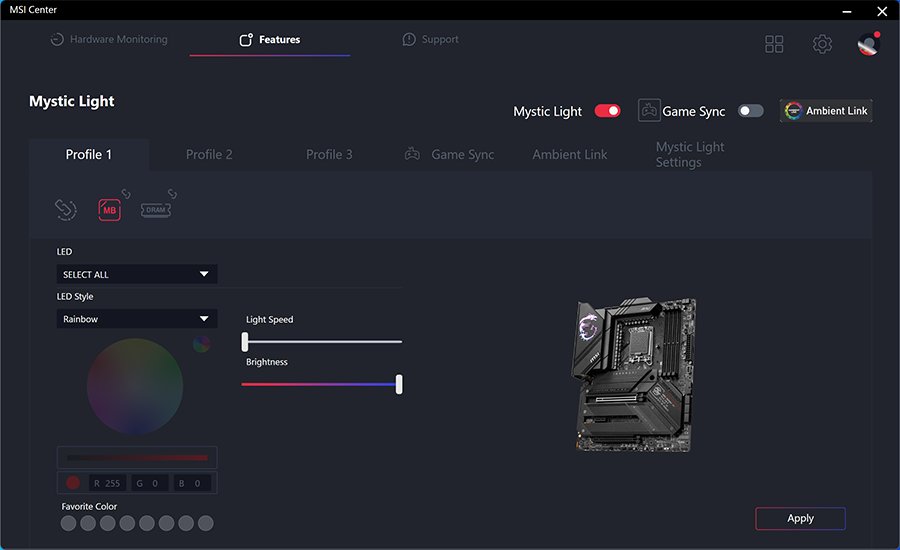Open the LED SELECT ALL dropdown
The image size is (900, 550).
pyautogui.click(x=137, y=274)
